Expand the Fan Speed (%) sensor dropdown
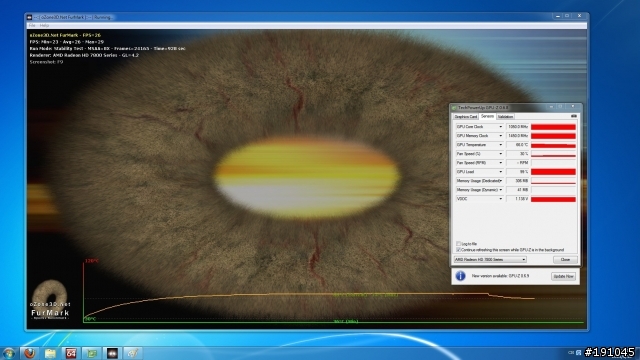 (x=501, y=154)
